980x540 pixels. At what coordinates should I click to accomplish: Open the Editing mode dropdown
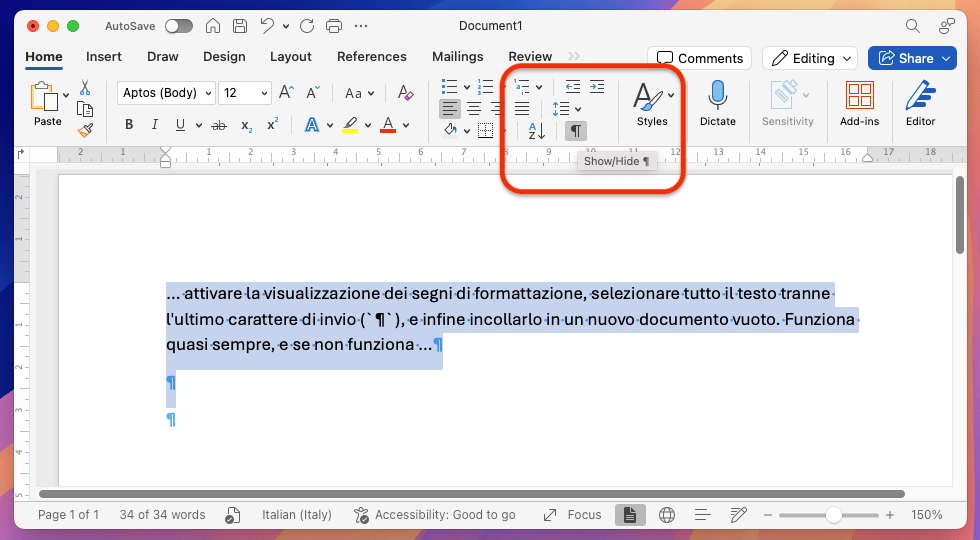[x=810, y=58]
